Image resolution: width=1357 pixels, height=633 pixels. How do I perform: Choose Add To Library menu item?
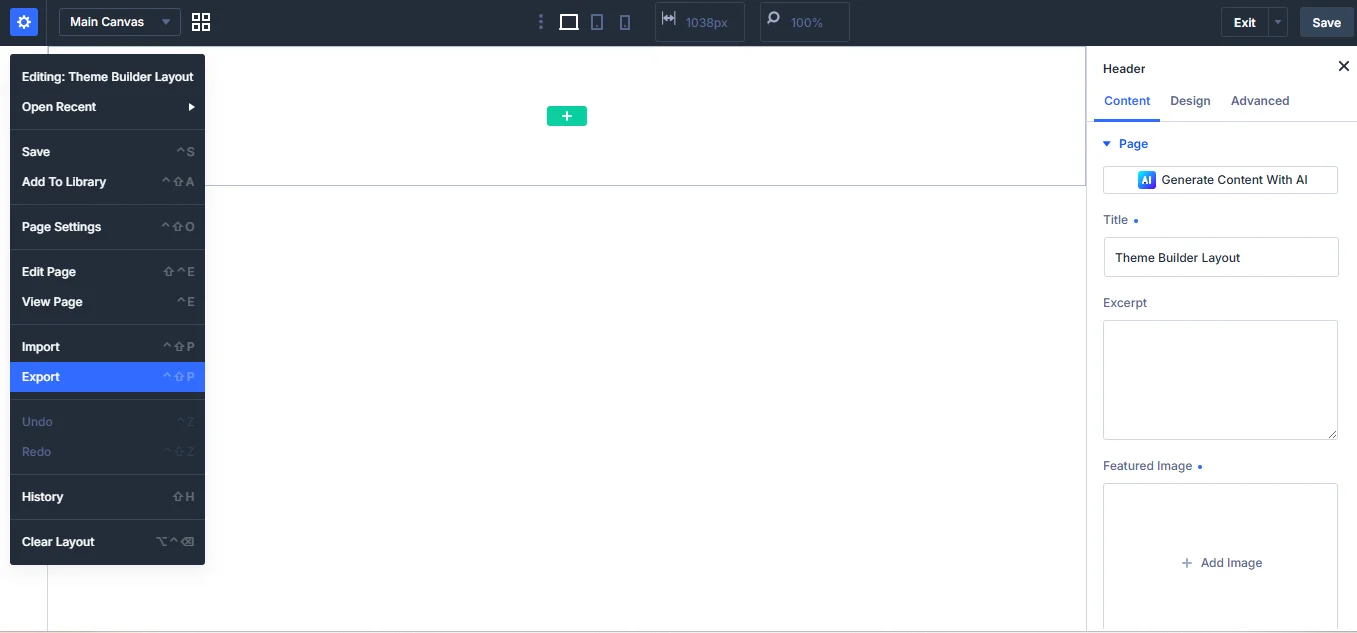point(107,182)
